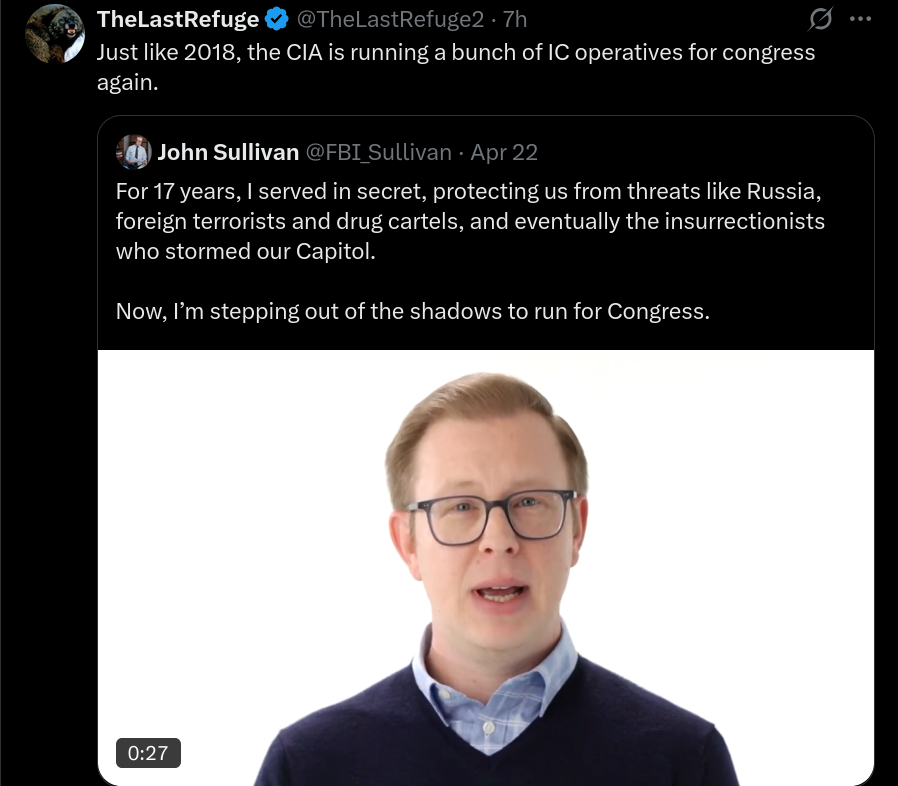Open the three-dot more options menu
This screenshot has height=786, width=898.
coord(860,19)
